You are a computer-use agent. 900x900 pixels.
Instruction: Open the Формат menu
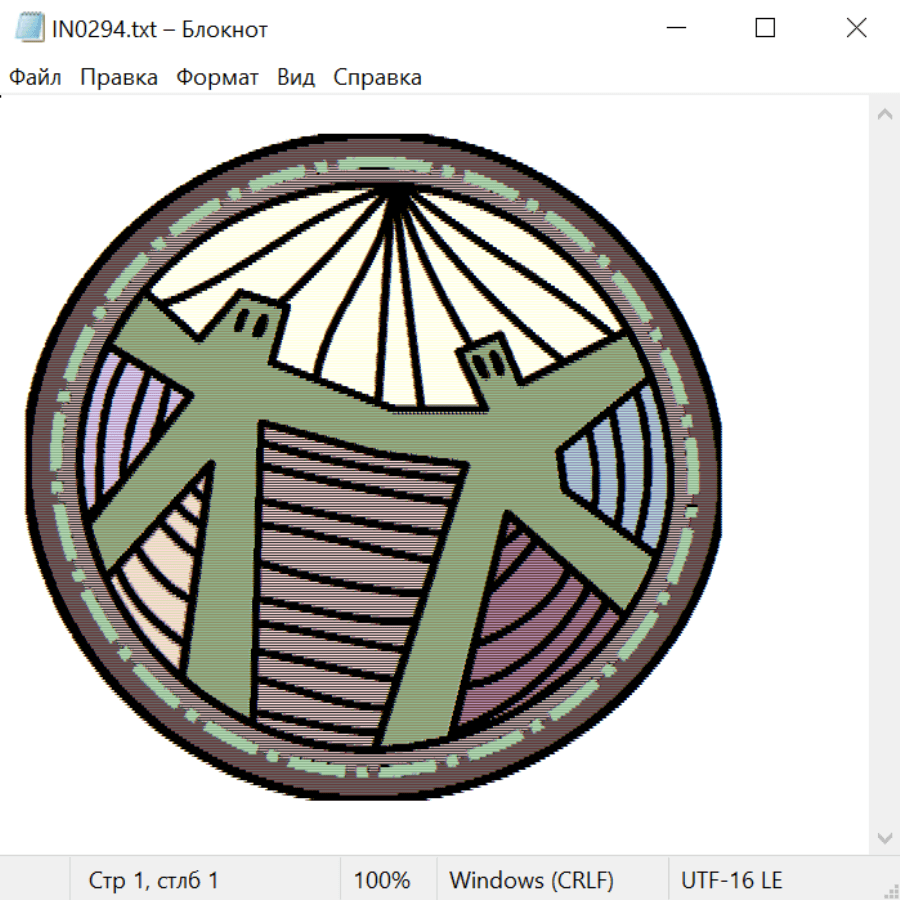217,78
